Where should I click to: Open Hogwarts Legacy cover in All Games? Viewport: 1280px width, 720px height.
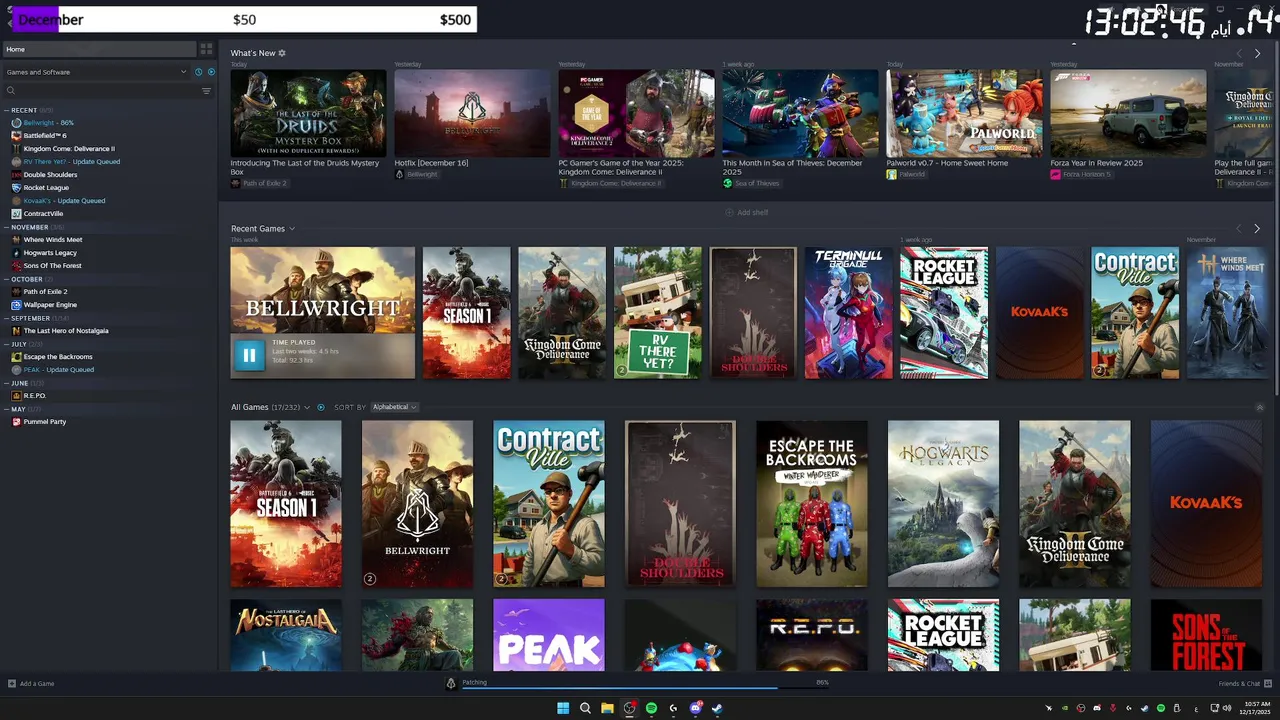[x=943, y=504]
